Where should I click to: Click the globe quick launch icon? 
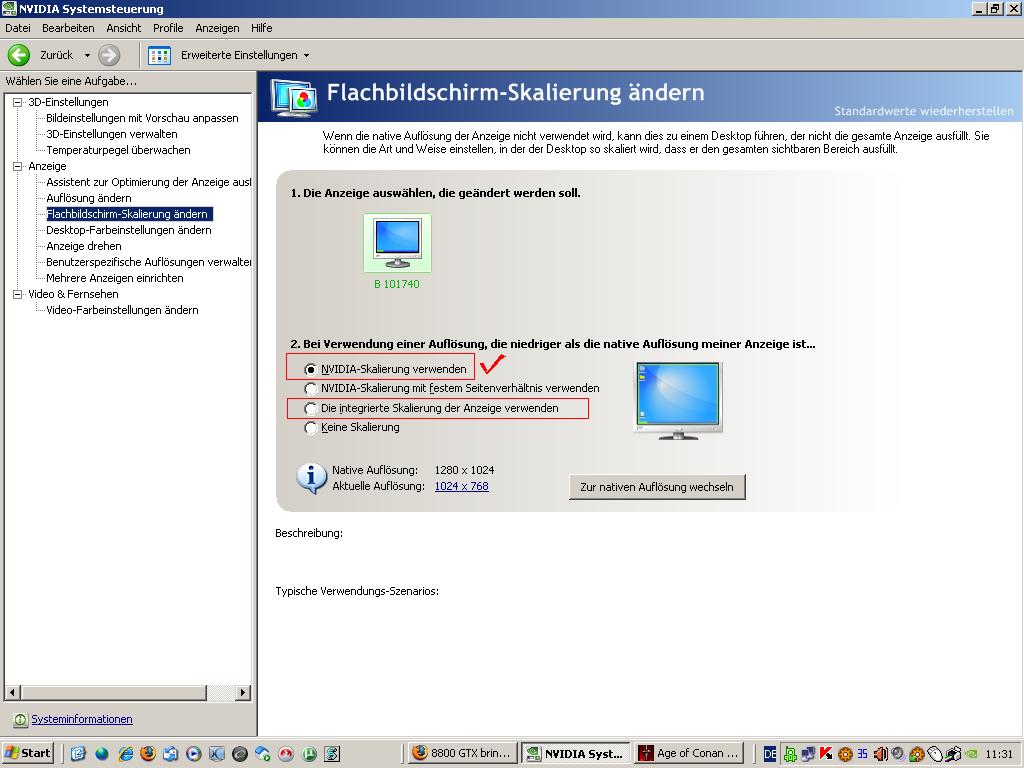click(x=102, y=754)
